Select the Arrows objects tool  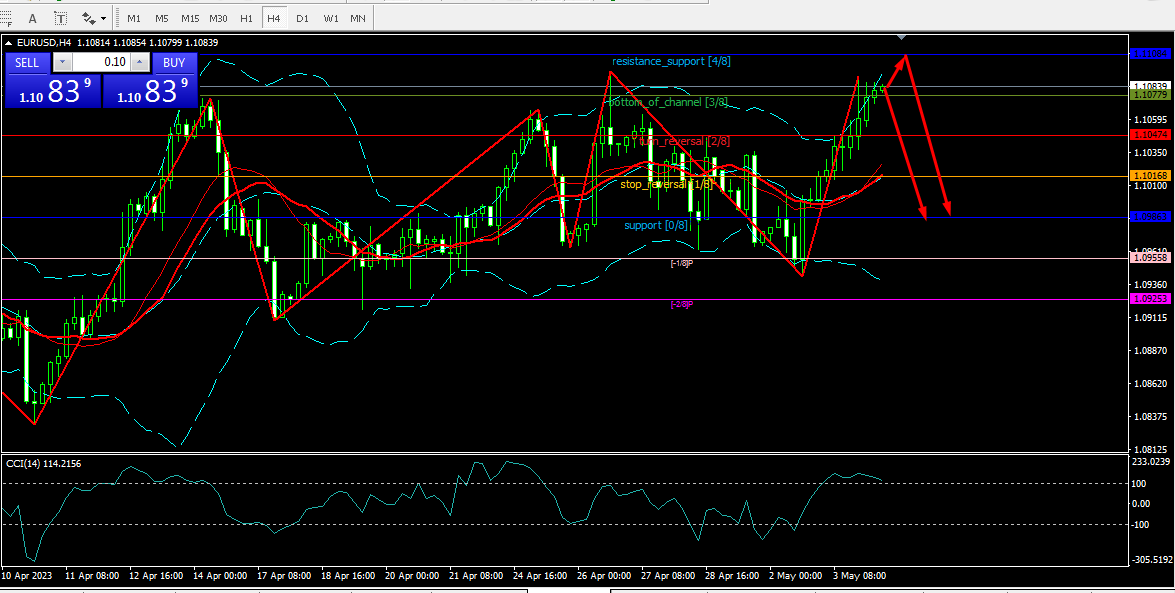88,17
